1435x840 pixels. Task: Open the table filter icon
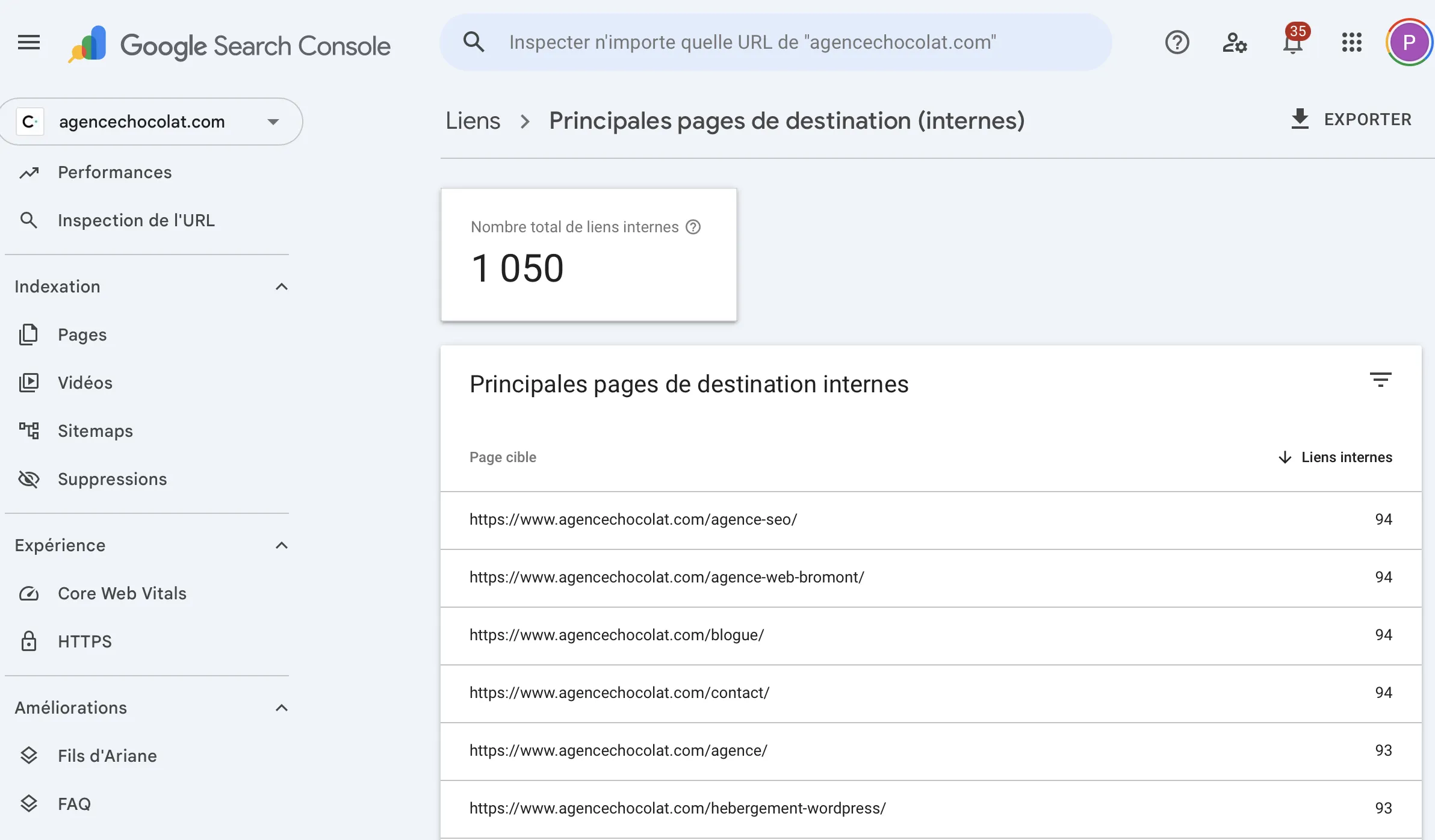tap(1380, 380)
